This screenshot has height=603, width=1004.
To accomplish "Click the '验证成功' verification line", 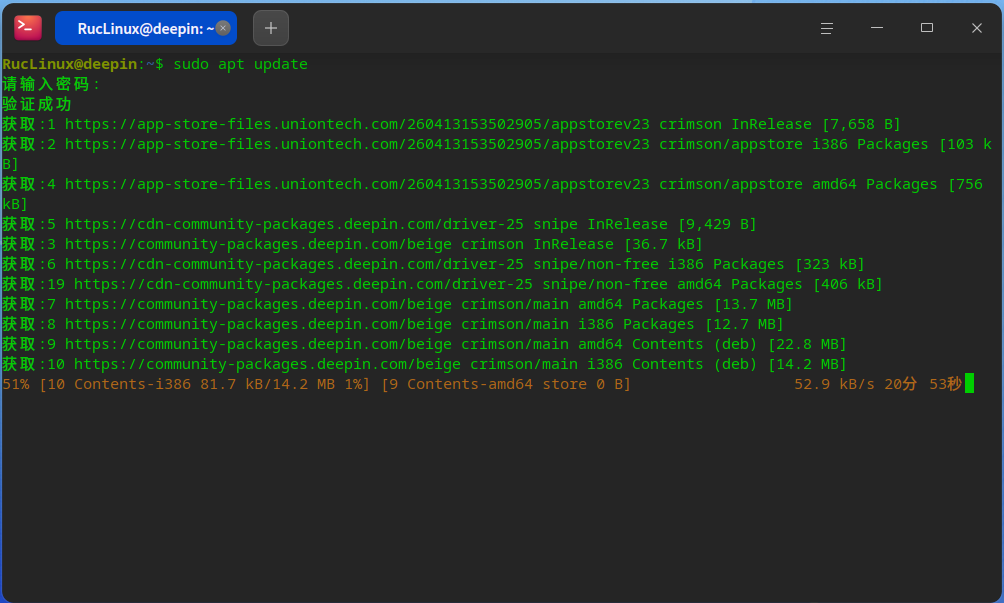I will point(36,104).
